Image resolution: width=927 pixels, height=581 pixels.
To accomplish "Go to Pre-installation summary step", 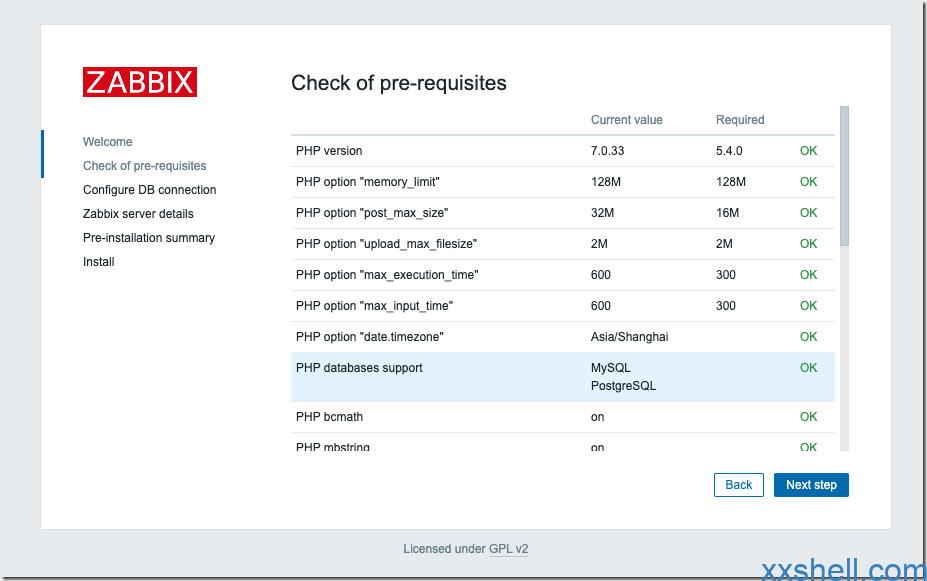I will (x=149, y=238).
